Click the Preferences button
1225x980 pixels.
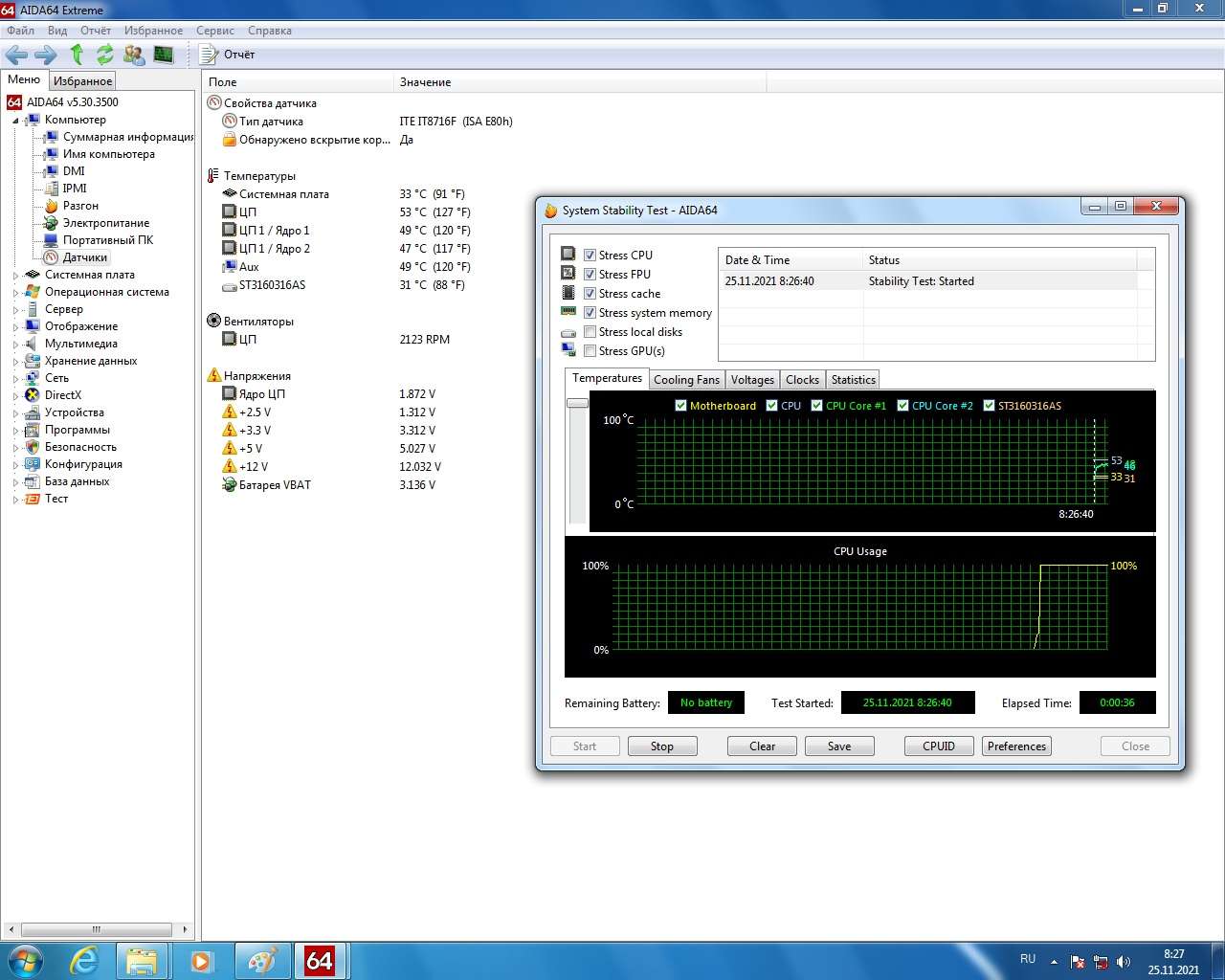pyautogui.click(x=1016, y=746)
